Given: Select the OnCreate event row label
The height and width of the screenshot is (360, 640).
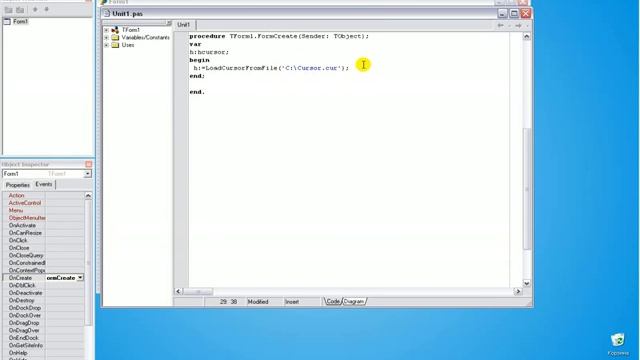Looking at the screenshot, I should pyautogui.click(x=20, y=278).
